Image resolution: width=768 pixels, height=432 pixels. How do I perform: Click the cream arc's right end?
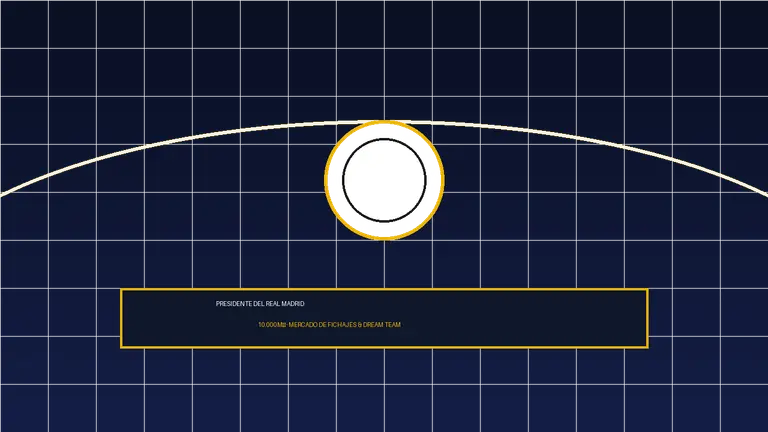(765, 195)
